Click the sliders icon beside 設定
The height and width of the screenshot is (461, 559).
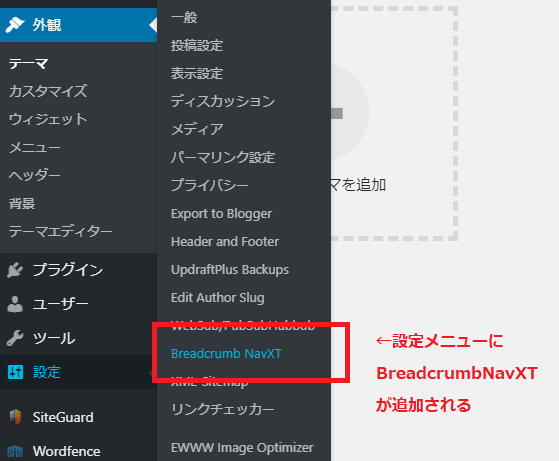(15, 372)
